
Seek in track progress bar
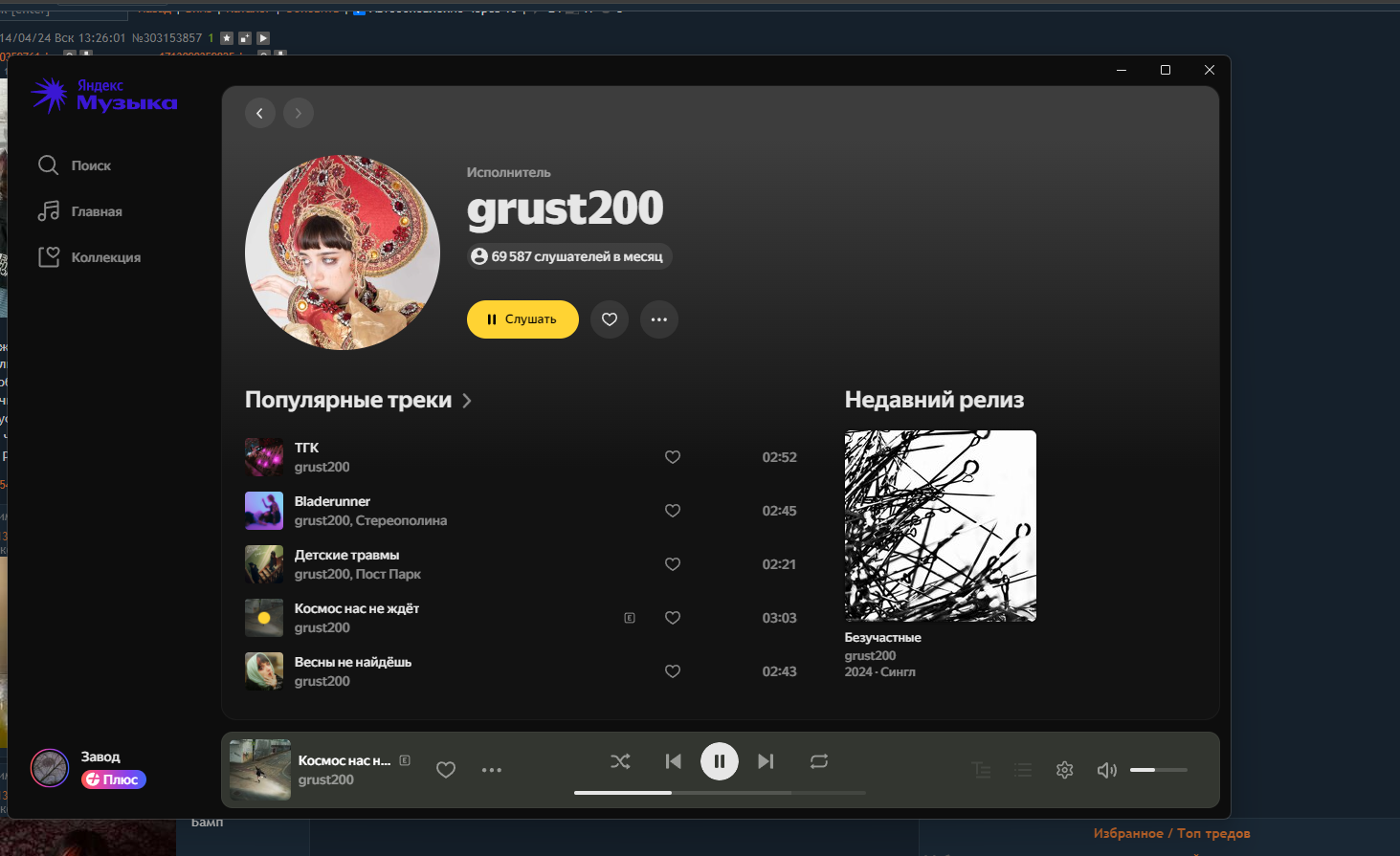coord(720,793)
